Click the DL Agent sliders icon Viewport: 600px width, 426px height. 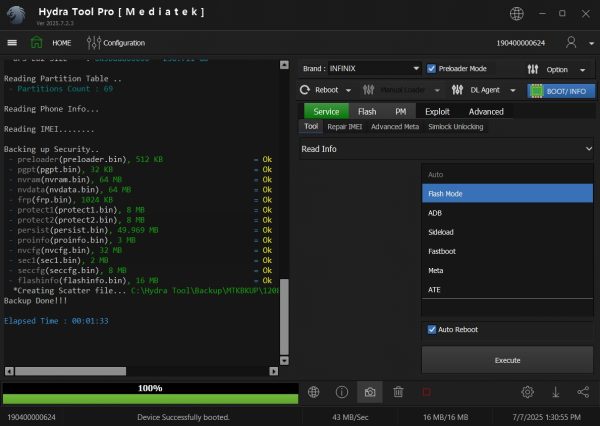point(457,90)
